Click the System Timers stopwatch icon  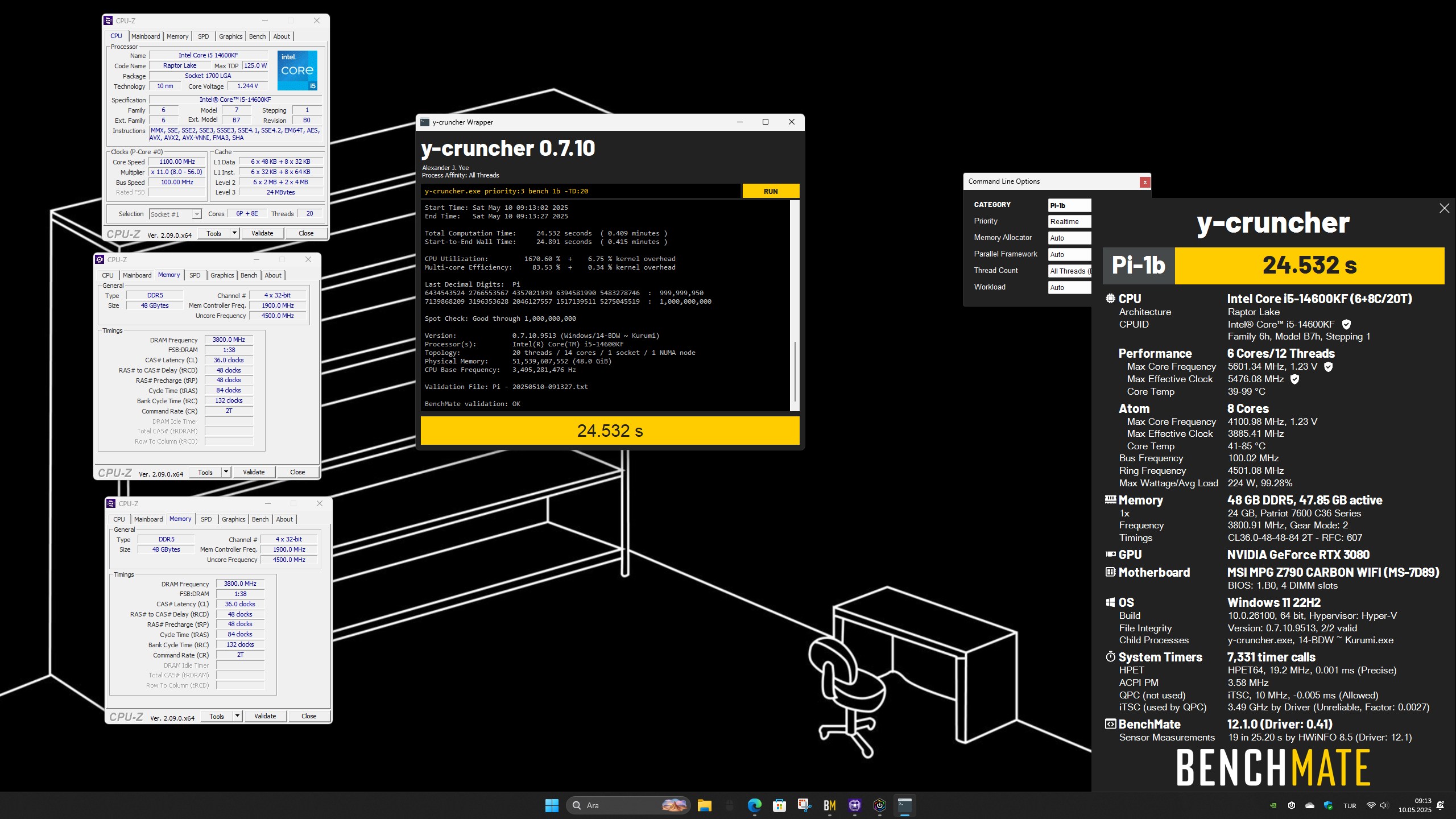(1110, 657)
